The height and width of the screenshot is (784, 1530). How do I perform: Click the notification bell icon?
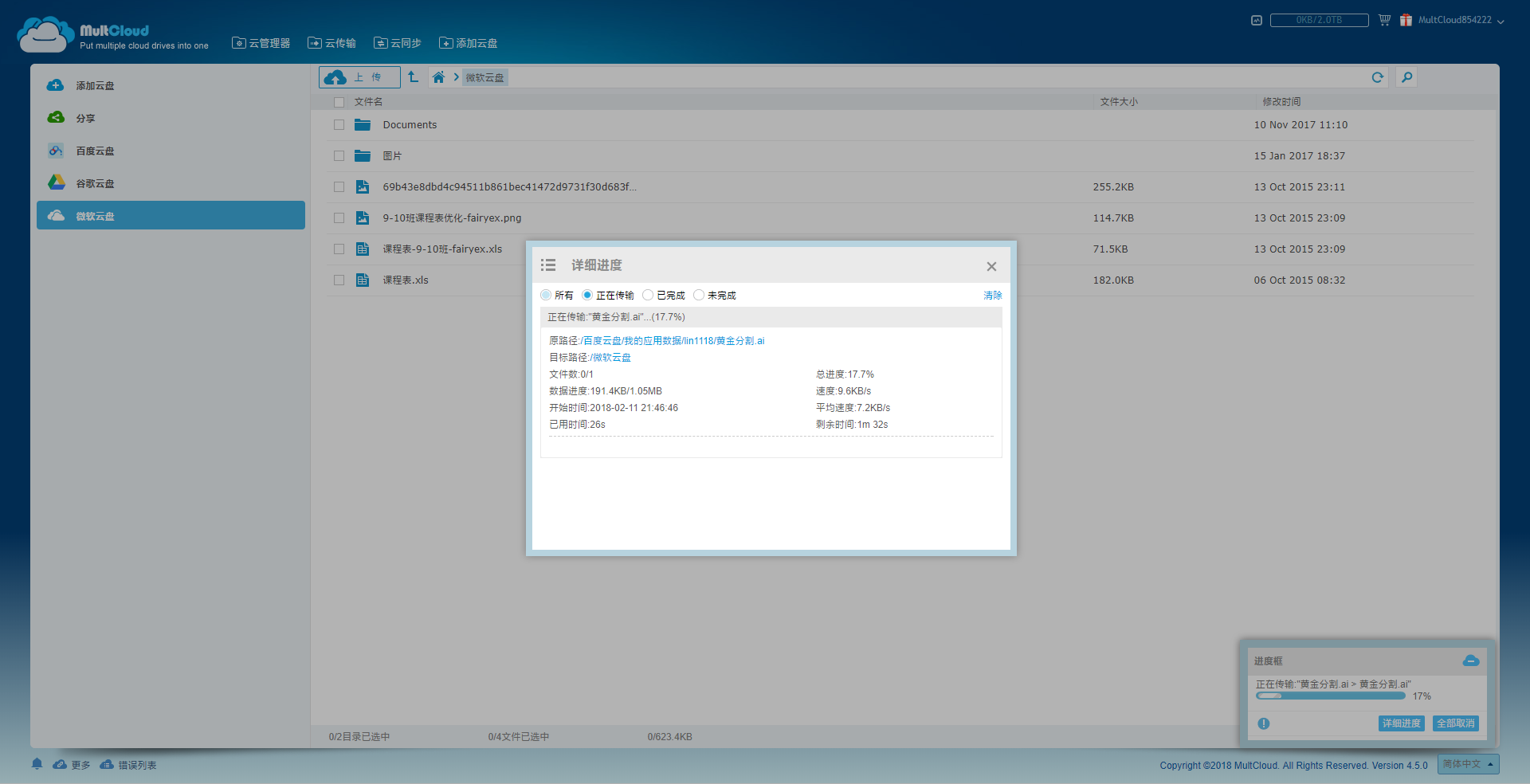pyautogui.click(x=37, y=764)
